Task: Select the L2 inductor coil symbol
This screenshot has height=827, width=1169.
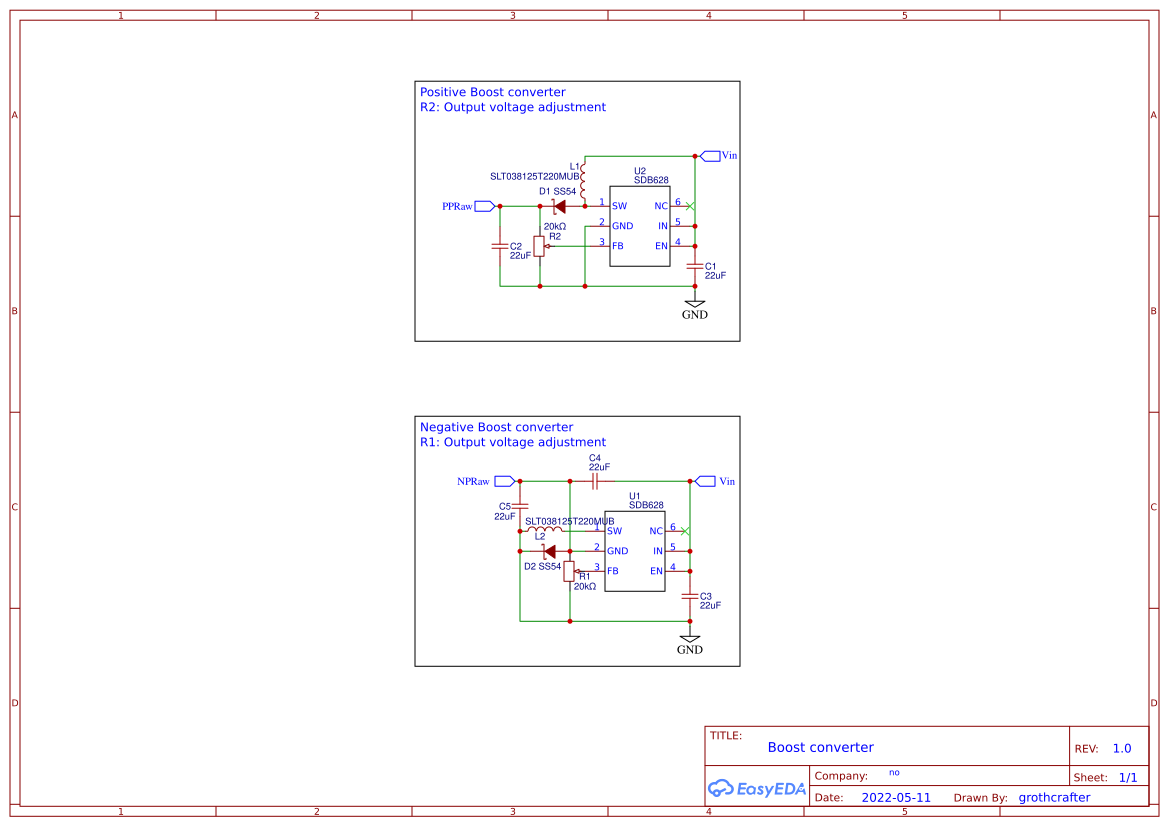Action: click(545, 530)
